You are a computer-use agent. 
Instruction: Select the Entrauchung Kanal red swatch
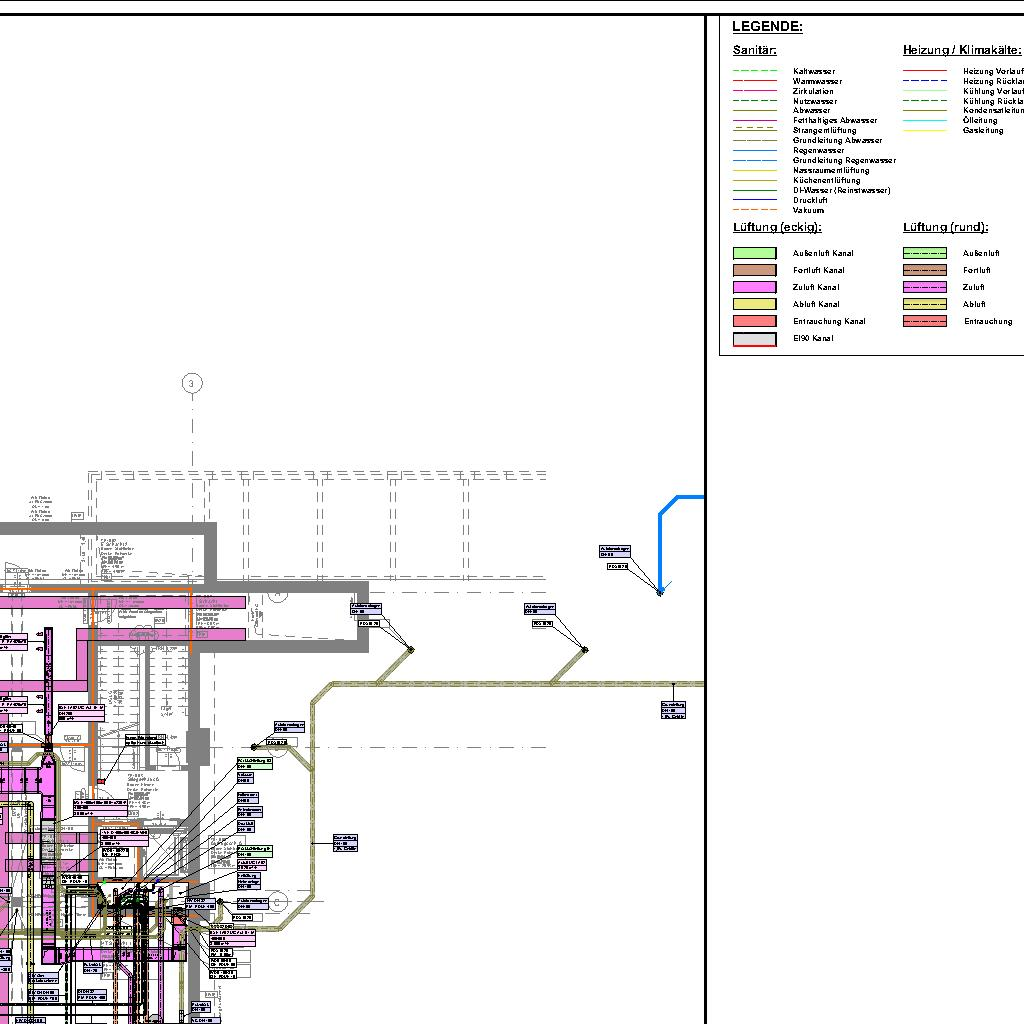tap(754, 322)
